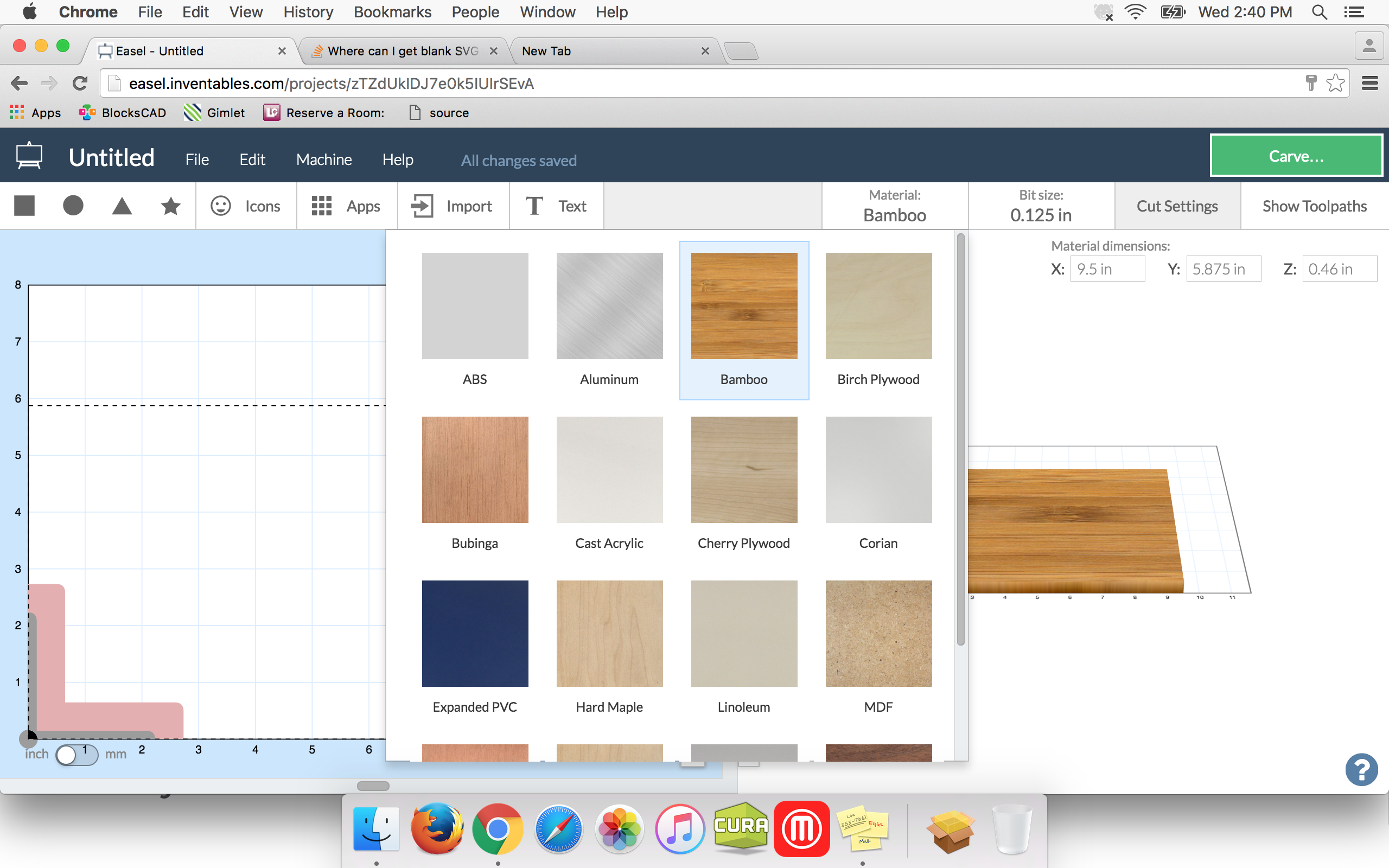Viewport: 1389px width, 868px height.
Task: Select the Triangle shape tool
Action: pyautogui.click(x=122, y=206)
